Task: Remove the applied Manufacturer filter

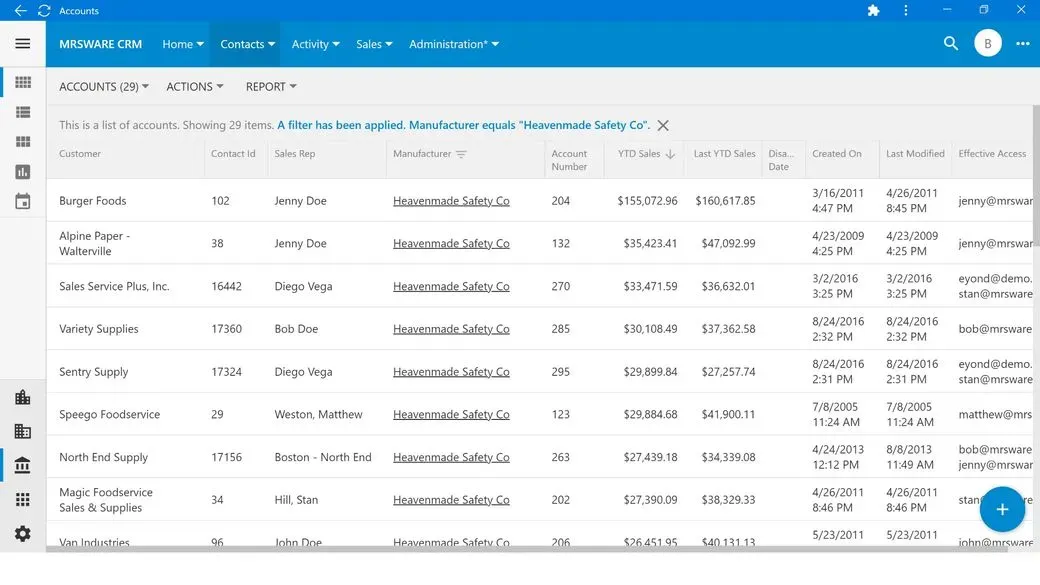Action: tap(663, 126)
